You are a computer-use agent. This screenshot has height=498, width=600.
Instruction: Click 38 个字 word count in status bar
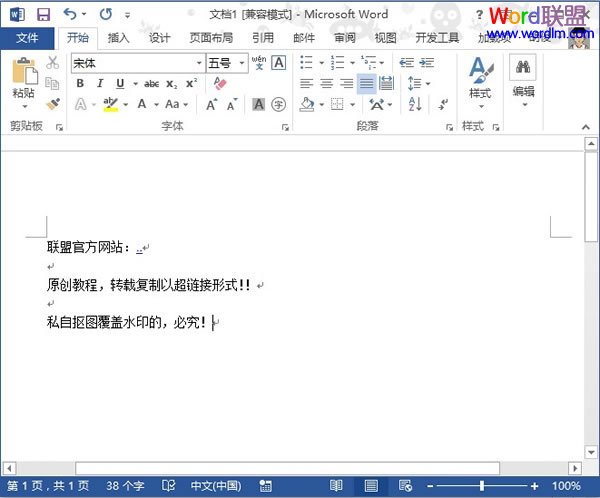point(125,486)
